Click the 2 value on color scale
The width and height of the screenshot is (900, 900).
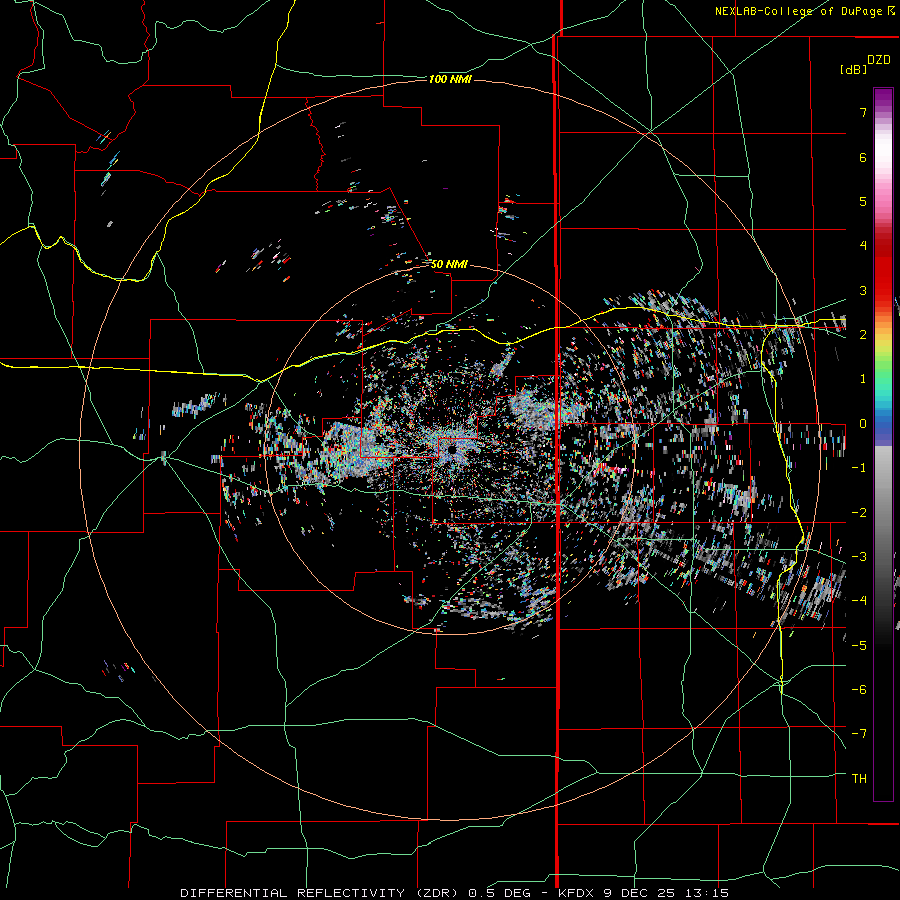(x=863, y=335)
